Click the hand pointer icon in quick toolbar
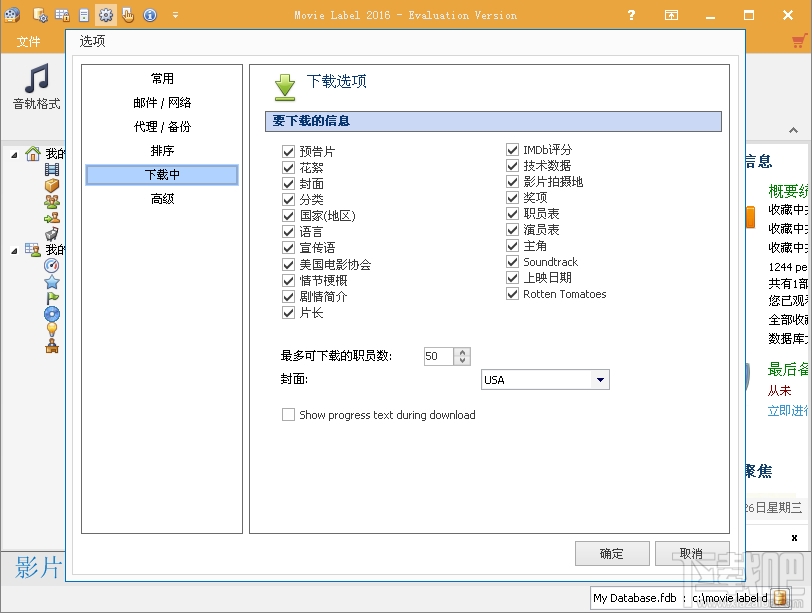This screenshot has height=613, width=812. click(x=128, y=15)
